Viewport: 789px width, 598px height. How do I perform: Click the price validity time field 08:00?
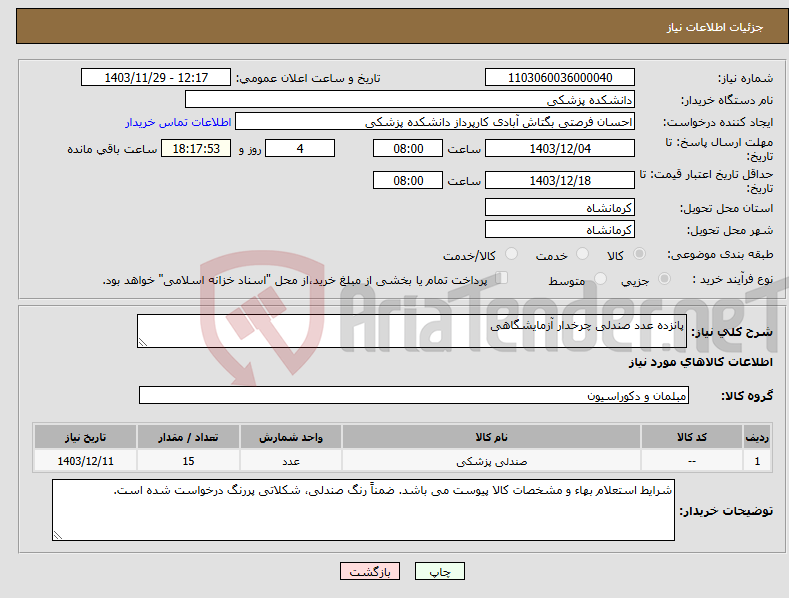pyautogui.click(x=408, y=180)
